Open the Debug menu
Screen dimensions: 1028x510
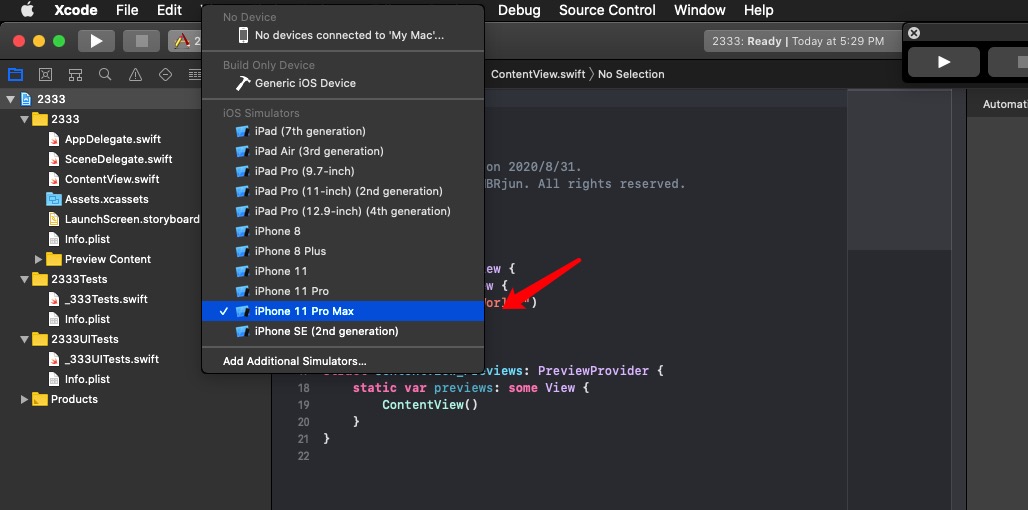coord(519,10)
